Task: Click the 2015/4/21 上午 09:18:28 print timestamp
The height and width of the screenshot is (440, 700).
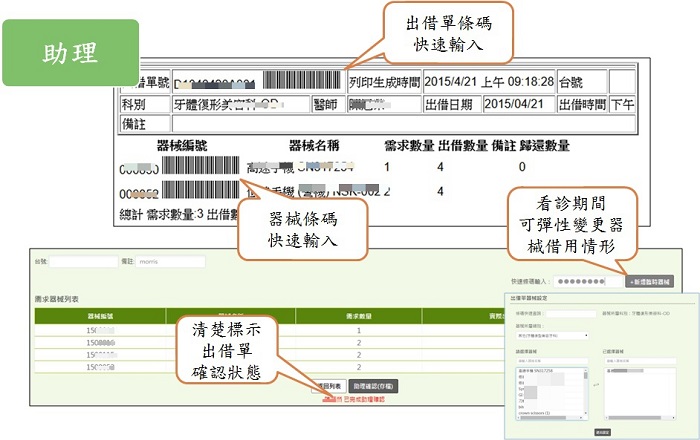Action: pos(489,82)
